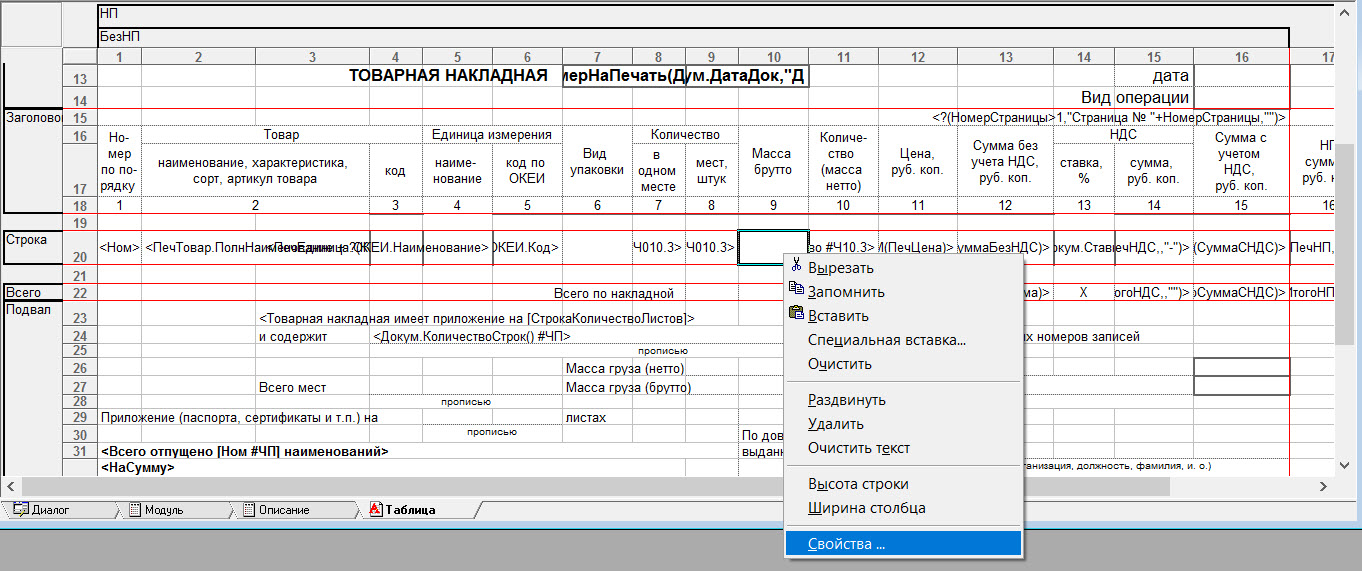The height and width of the screenshot is (571, 1362).
Task: Select Удалить in the context menu
Action: (x=903, y=424)
